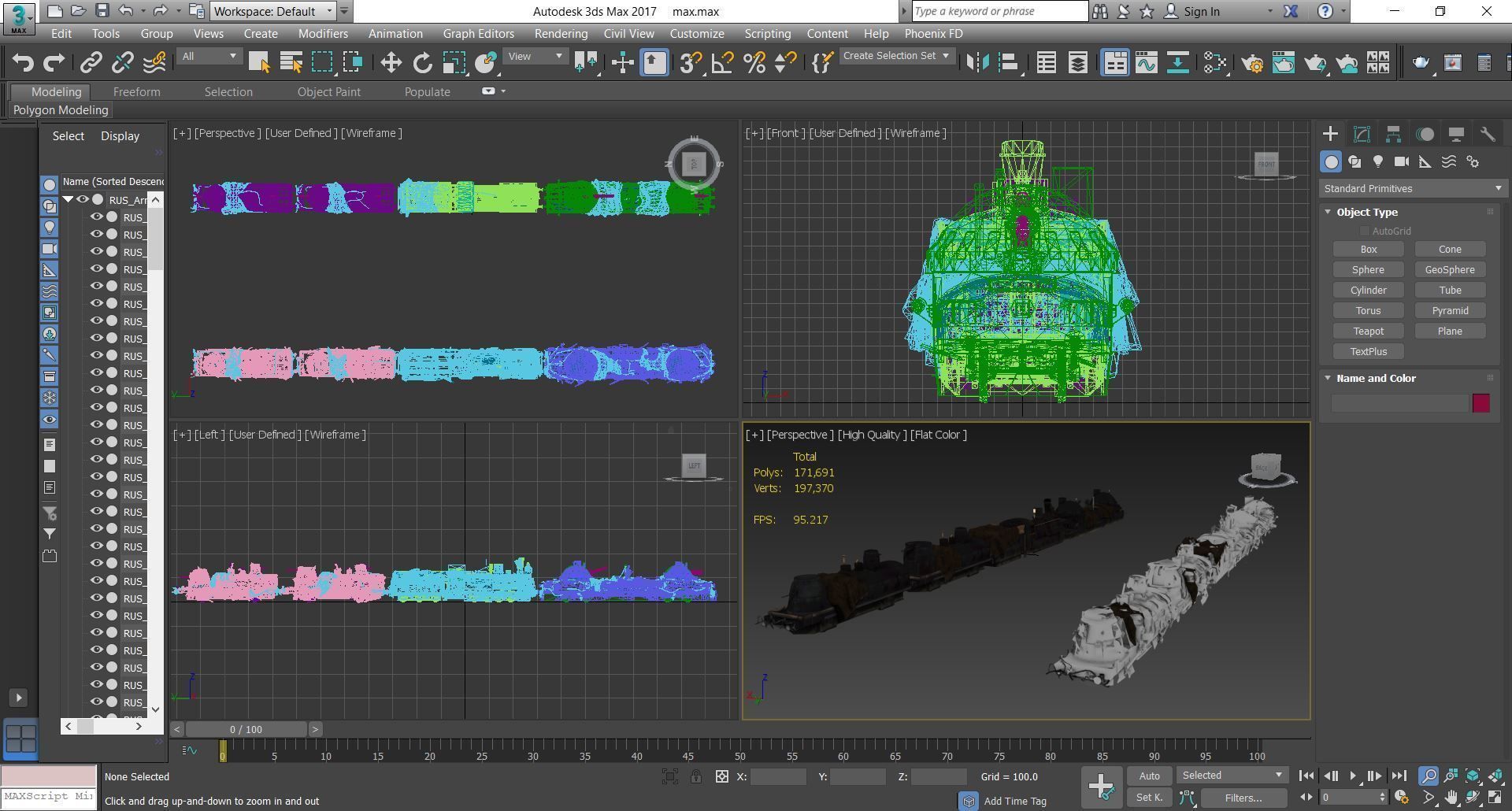Choose the Select and Move tool

click(391, 63)
